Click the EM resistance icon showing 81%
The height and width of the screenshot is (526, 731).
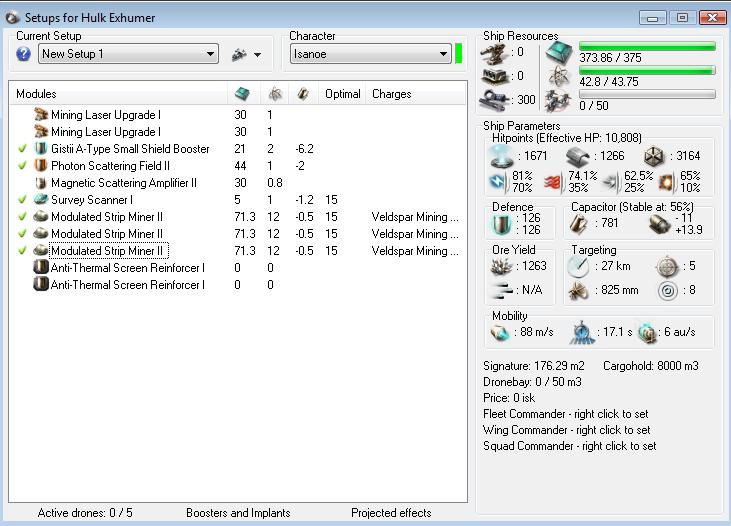coord(497,182)
